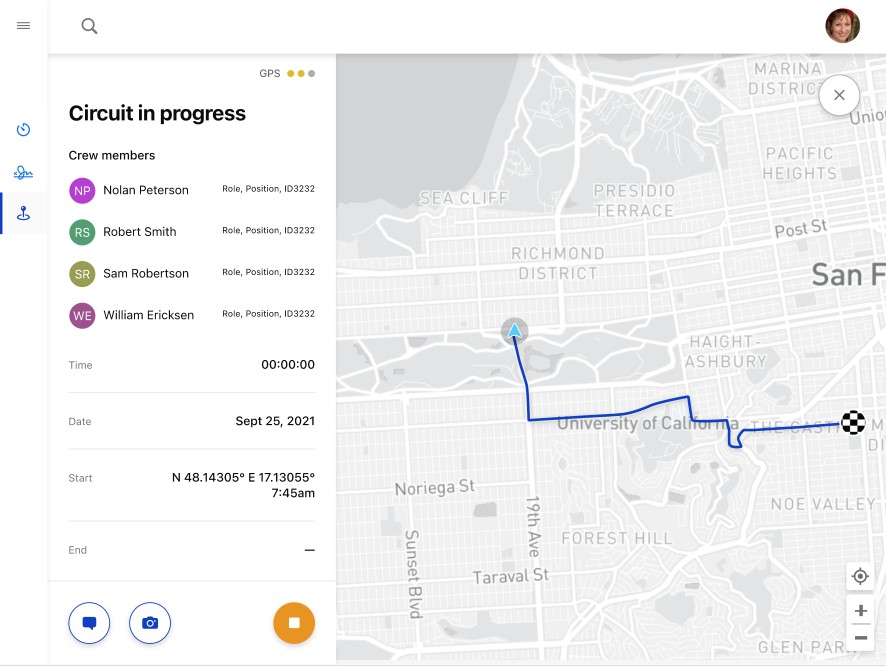
Task: Close the map with X button
Action: point(839,95)
